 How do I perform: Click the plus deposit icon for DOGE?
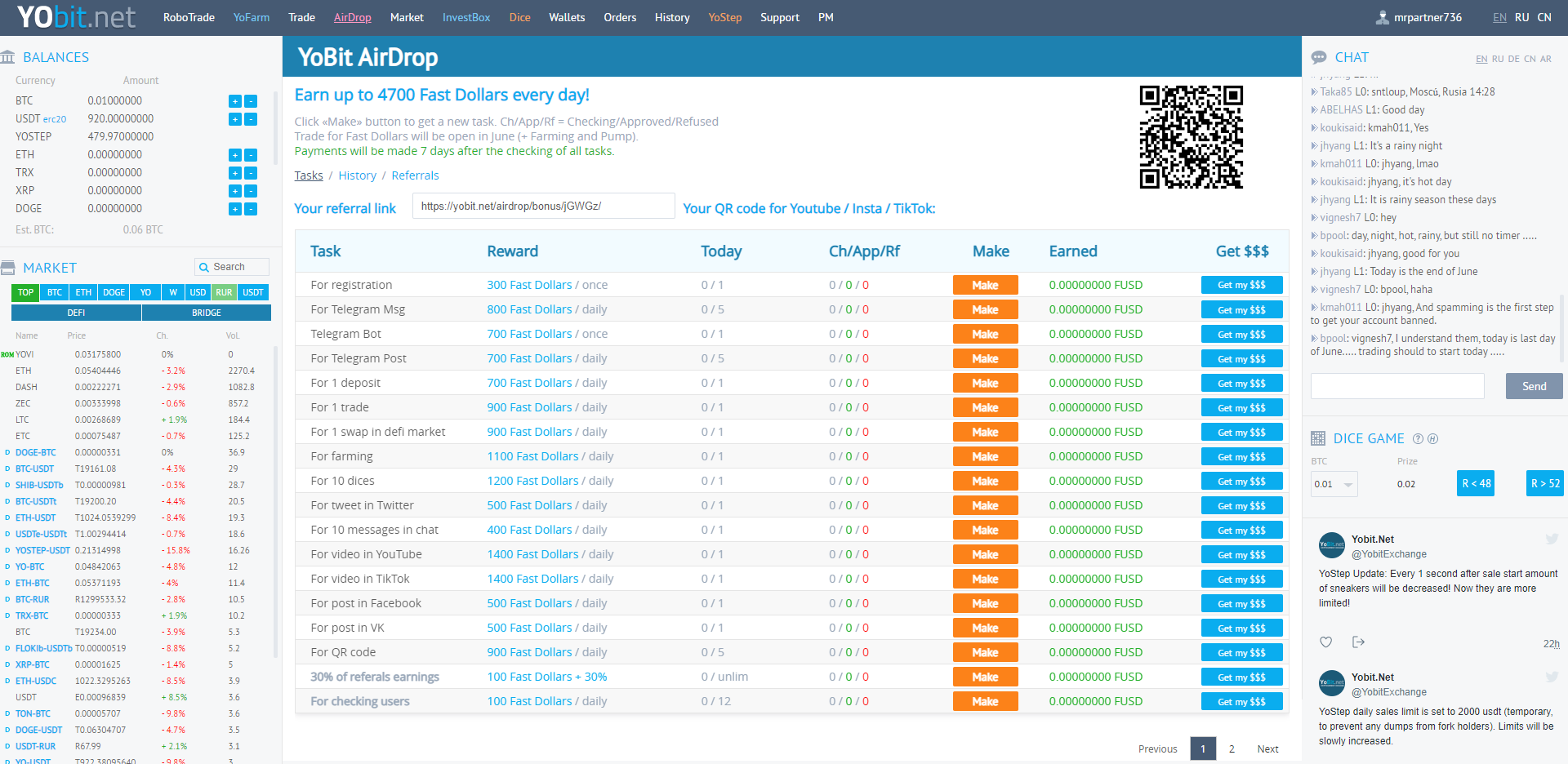(234, 209)
